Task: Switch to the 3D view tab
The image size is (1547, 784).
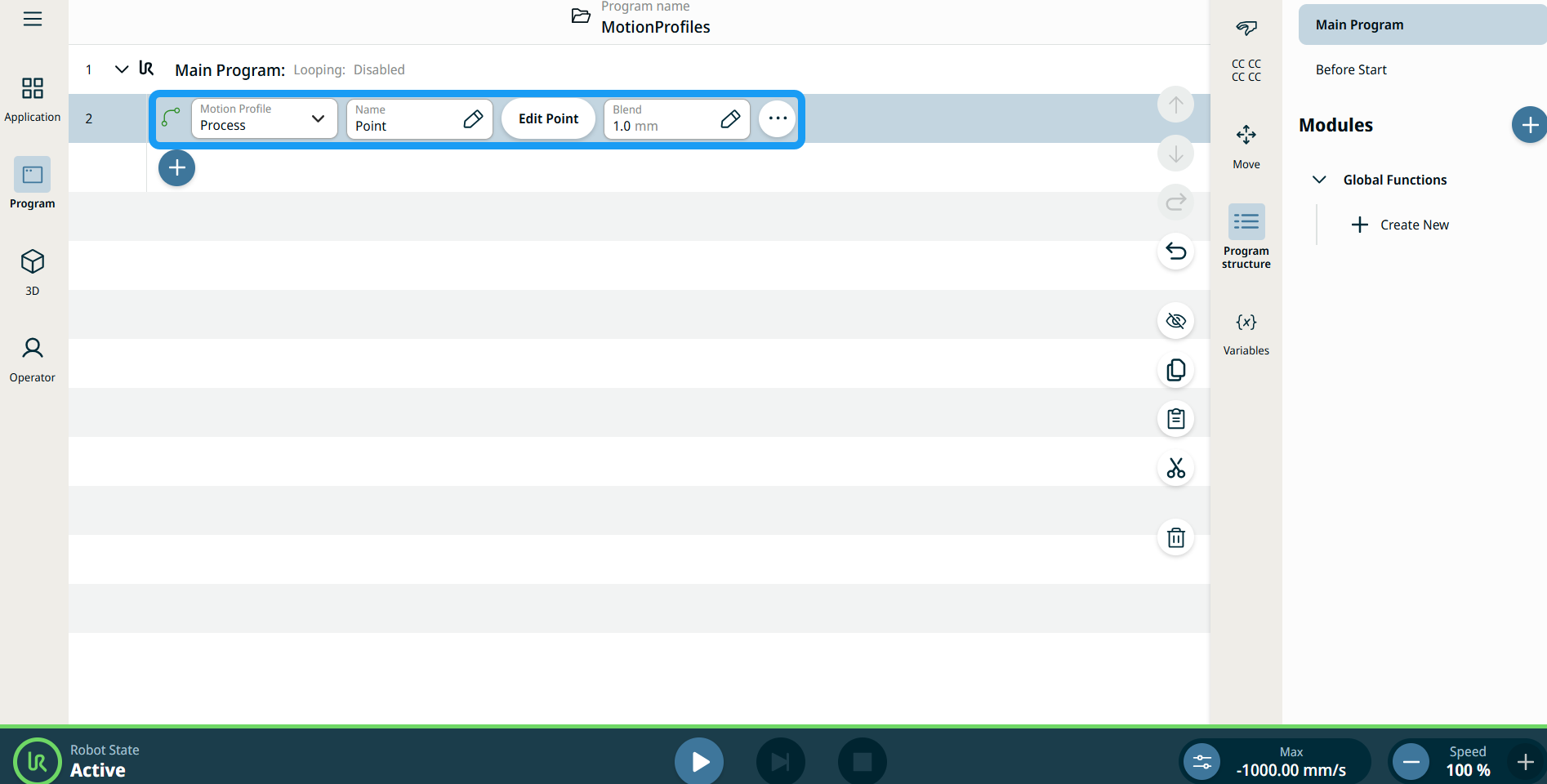Action: 33,271
